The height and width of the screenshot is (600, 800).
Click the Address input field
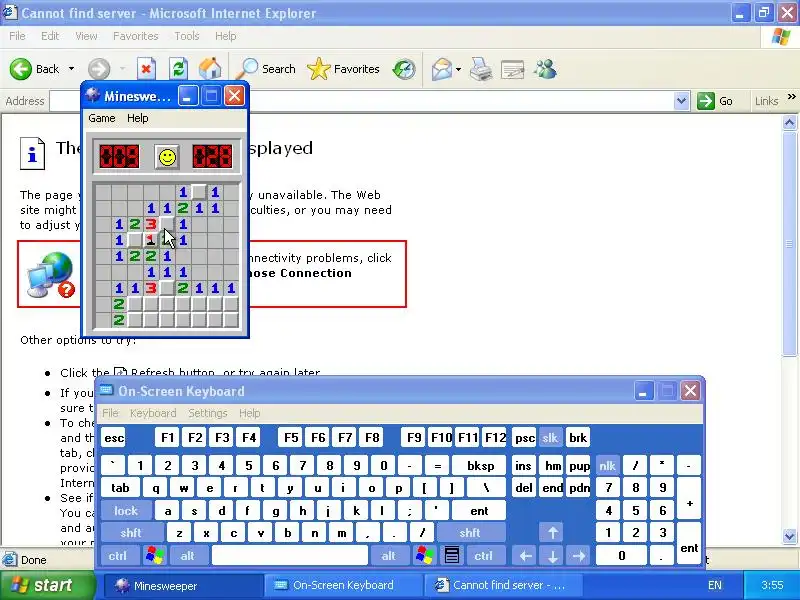361,101
